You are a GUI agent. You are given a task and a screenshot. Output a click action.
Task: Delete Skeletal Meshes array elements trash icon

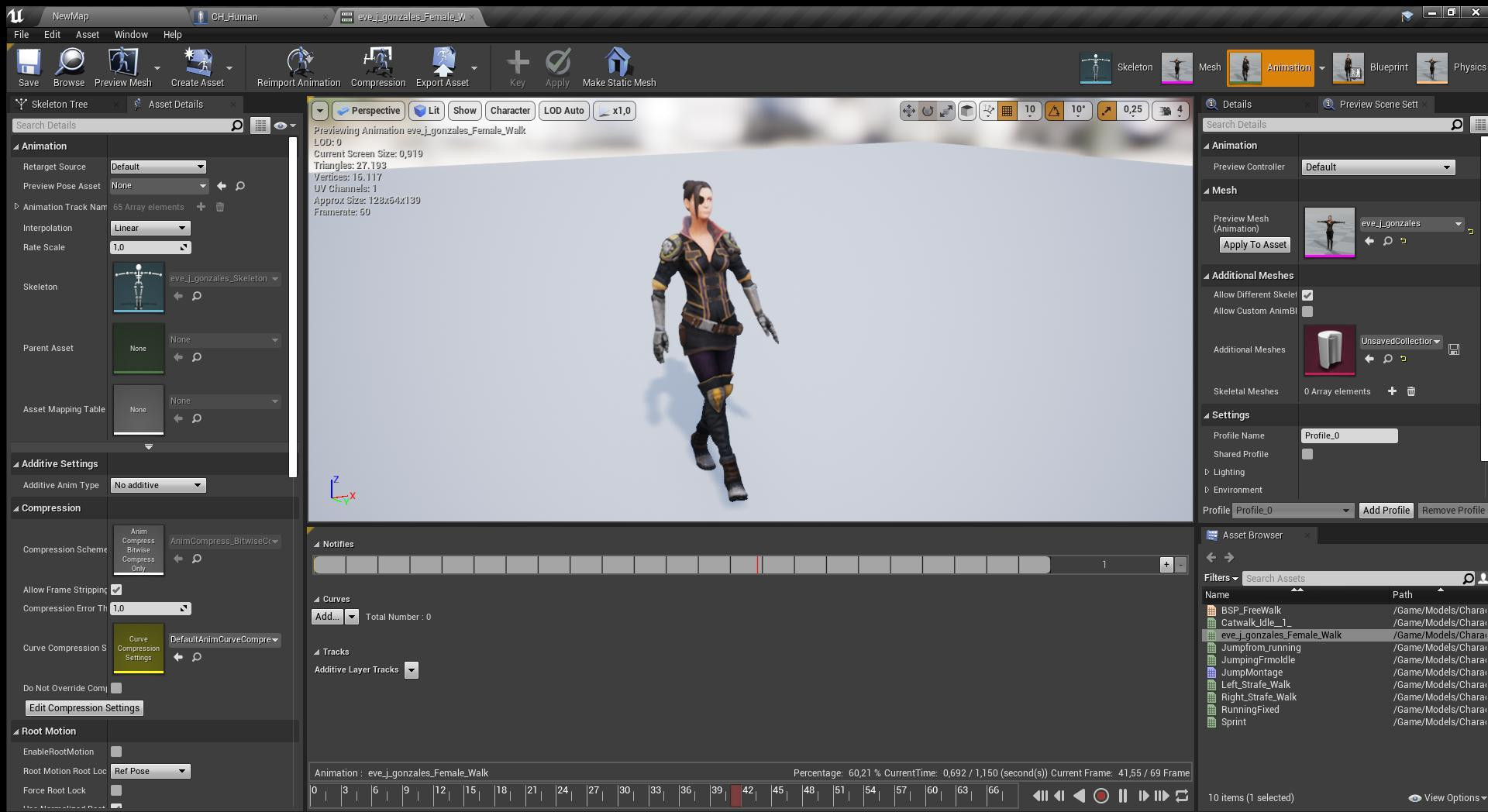[1410, 391]
